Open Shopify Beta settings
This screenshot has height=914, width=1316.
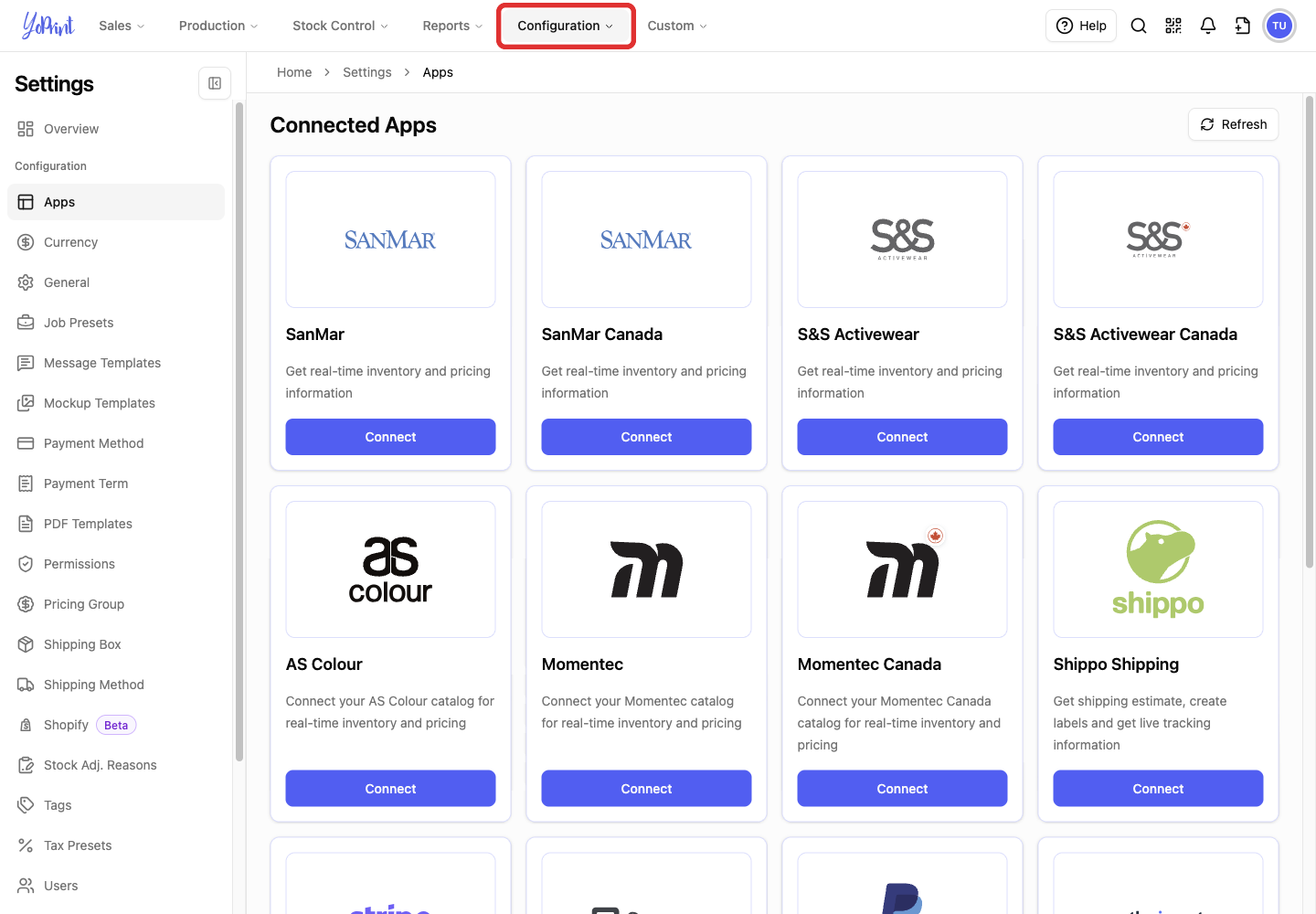point(116,725)
